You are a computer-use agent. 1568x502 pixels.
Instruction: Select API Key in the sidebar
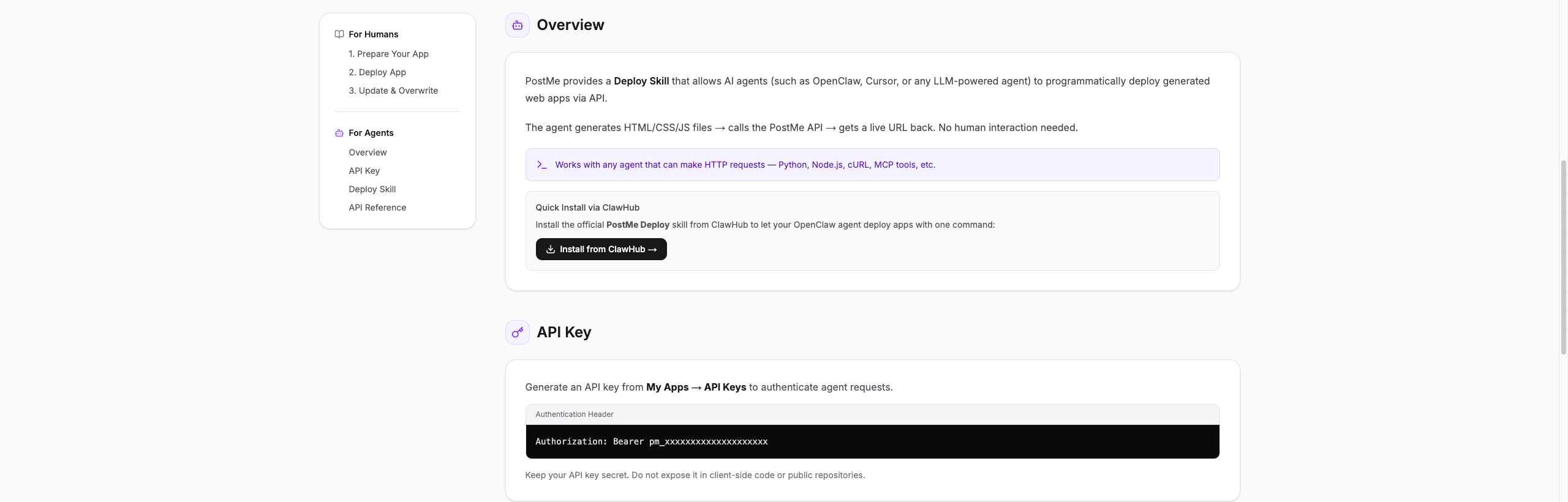[364, 171]
